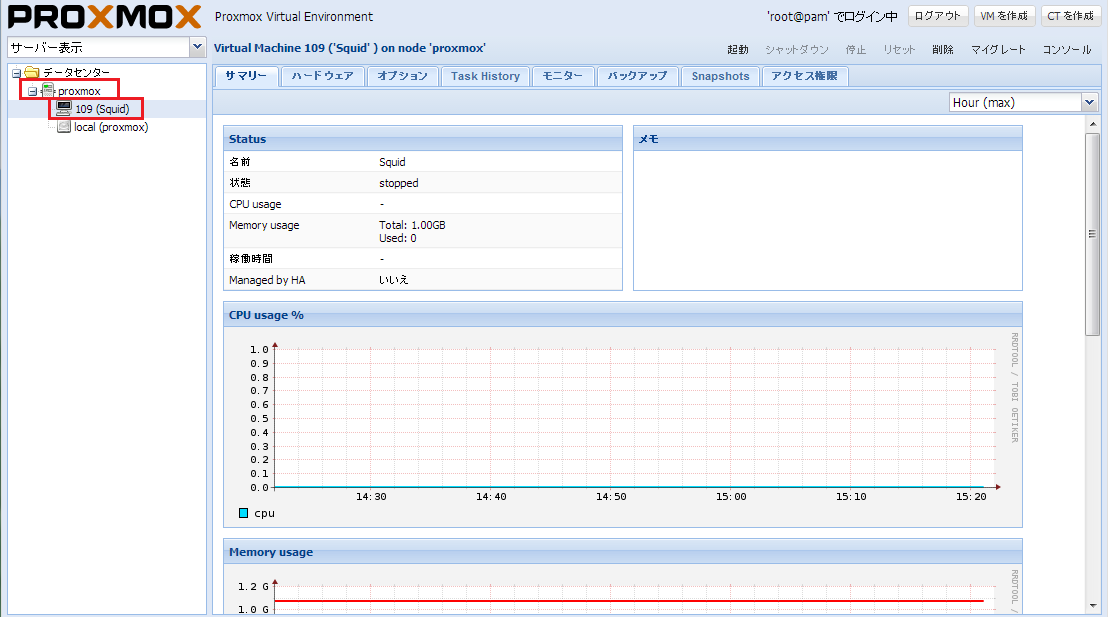The height and width of the screenshot is (617, 1108).
Task: Collapse the proxmox node expander
Action: point(32,91)
